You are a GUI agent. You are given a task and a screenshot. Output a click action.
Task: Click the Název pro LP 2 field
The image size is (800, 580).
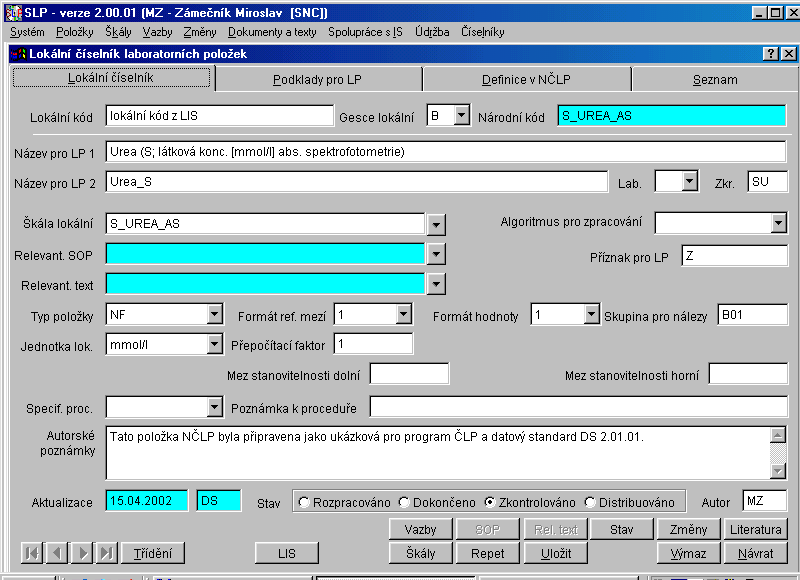(x=355, y=182)
